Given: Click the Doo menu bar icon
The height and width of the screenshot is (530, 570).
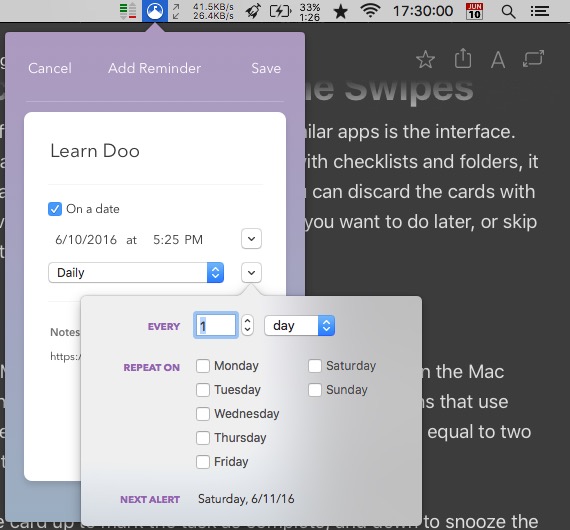Looking at the screenshot, I should (155, 11).
